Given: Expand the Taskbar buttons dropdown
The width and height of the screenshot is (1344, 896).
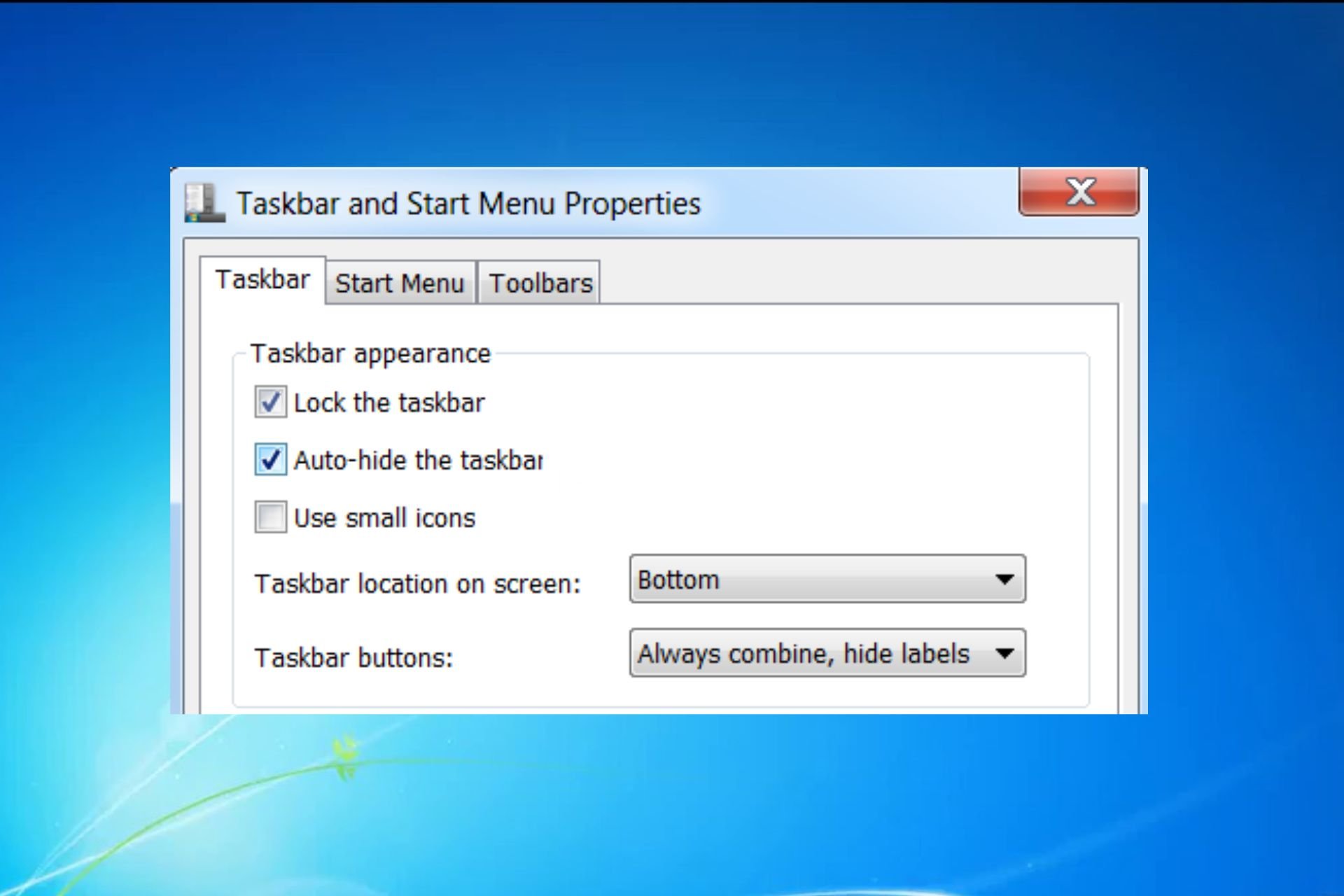Looking at the screenshot, I should click(827, 653).
